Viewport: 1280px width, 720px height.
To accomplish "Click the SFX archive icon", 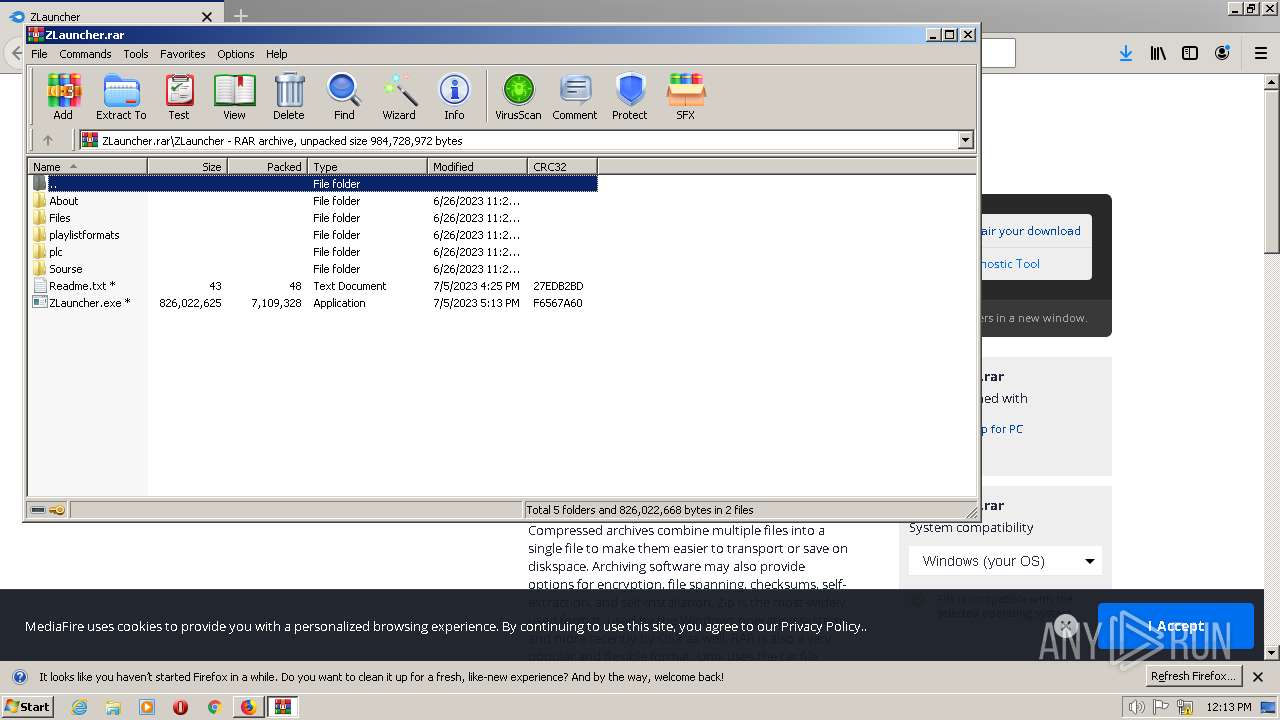I will coord(685,97).
